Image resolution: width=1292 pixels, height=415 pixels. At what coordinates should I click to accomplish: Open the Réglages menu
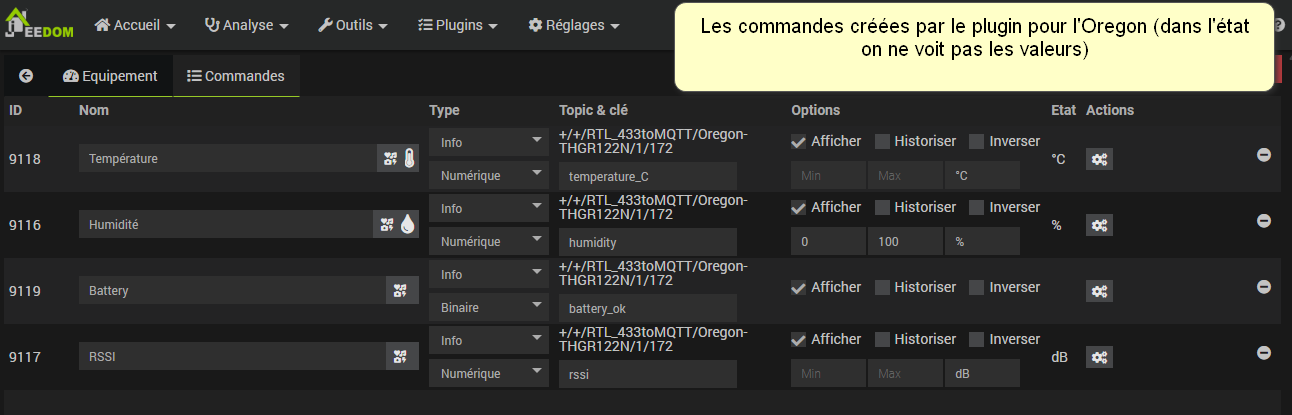click(x=573, y=25)
